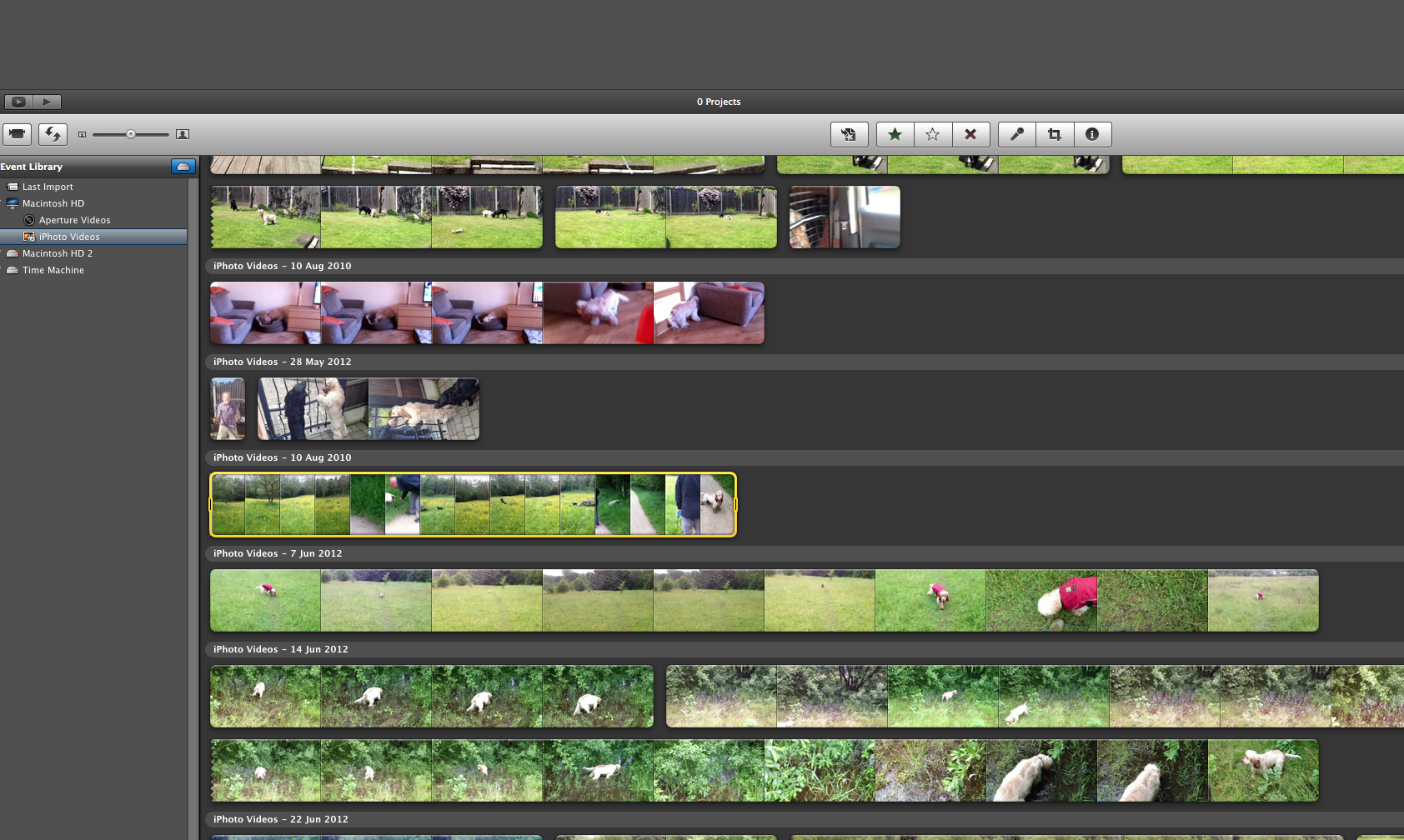1404x840 pixels.
Task: Swap events and projects areas
Action: [53, 134]
